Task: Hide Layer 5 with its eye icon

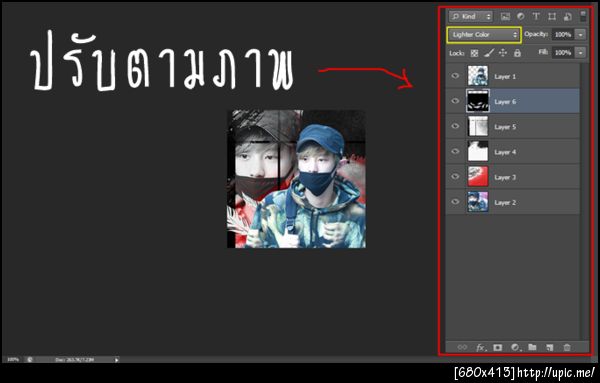Action: [x=455, y=126]
